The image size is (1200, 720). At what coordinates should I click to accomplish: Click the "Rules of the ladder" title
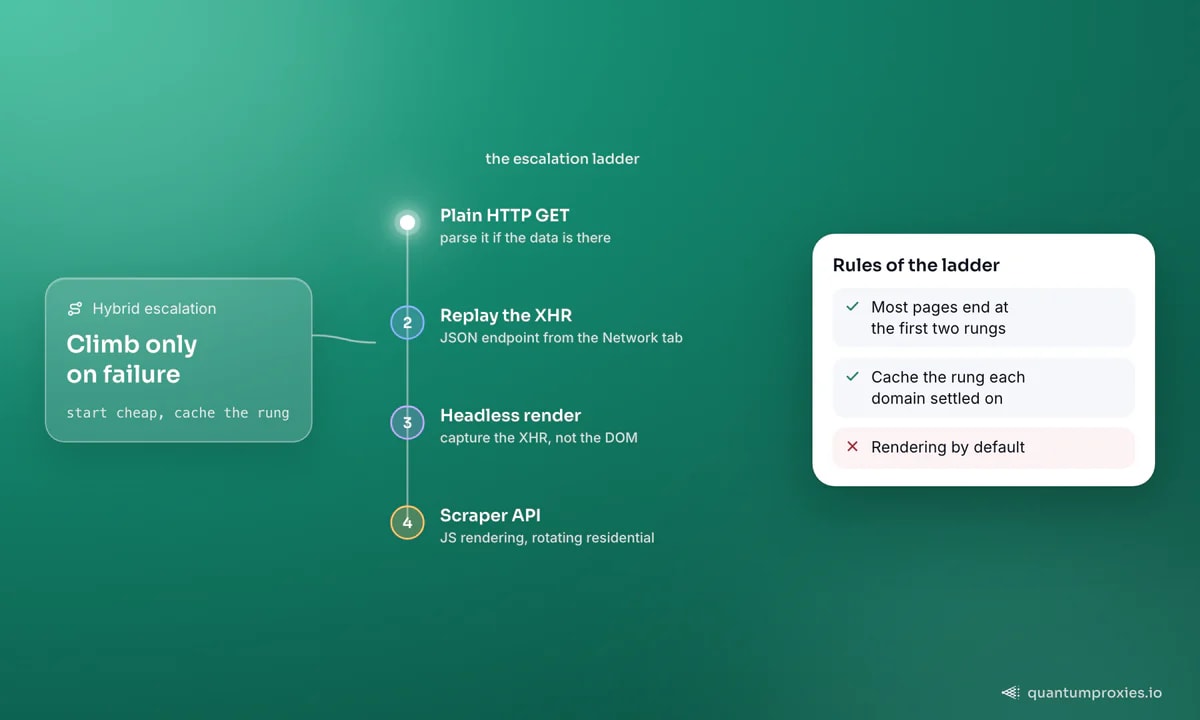tap(916, 265)
